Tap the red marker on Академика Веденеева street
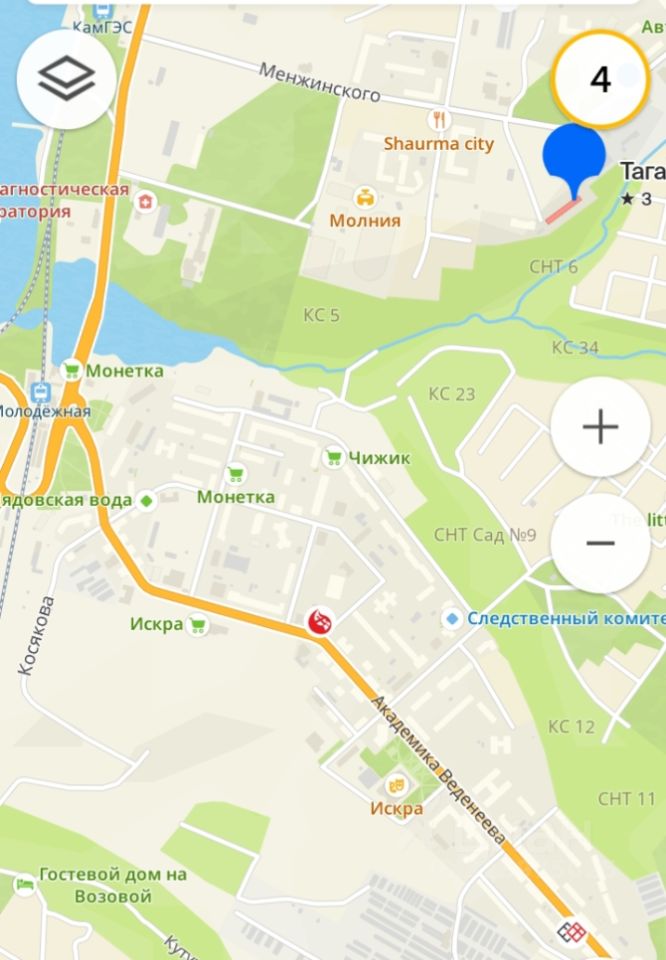Image resolution: width=666 pixels, height=960 pixels. (320, 622)
